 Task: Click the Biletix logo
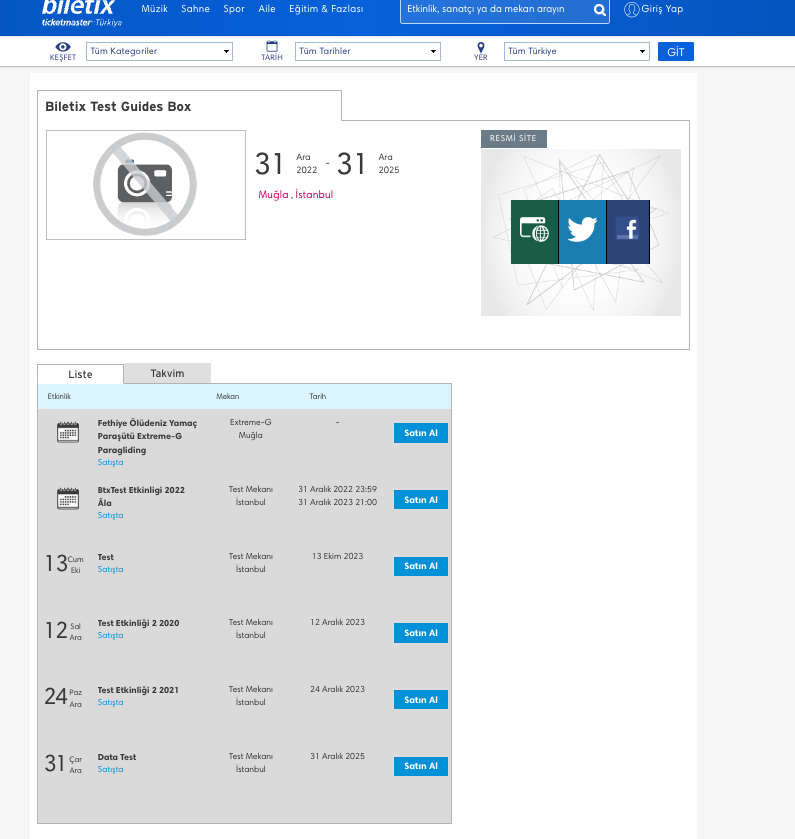tap(81, 13)
